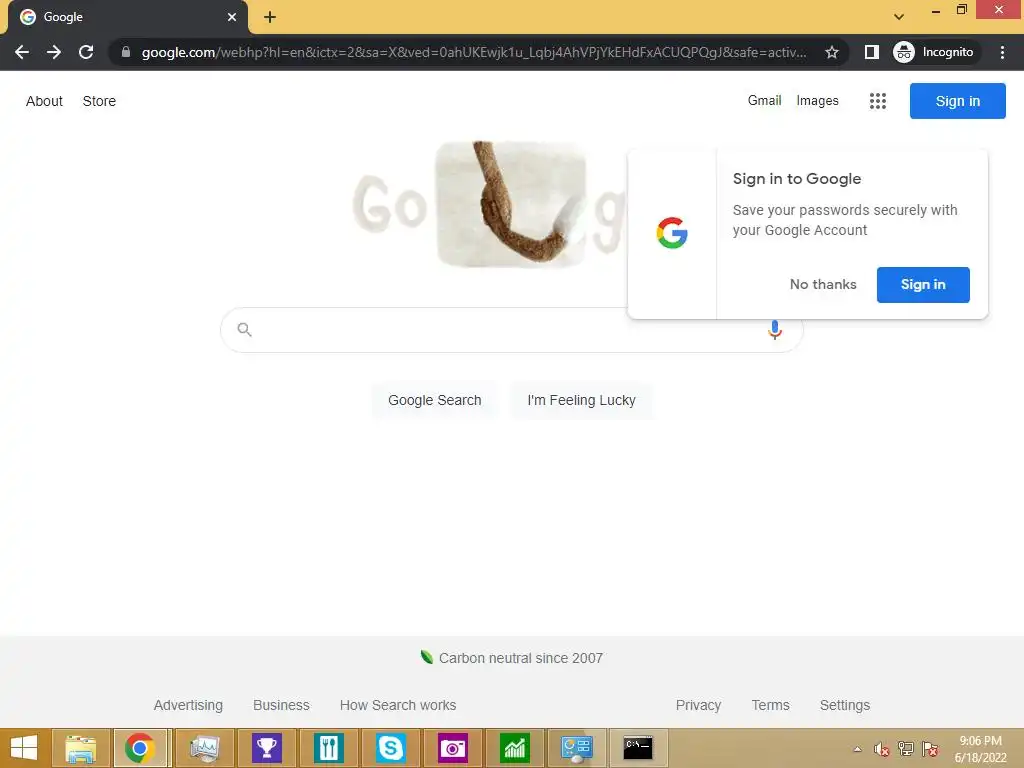The width and height of the screenshot is (1024, 768).
Task: Open the performance monitor taskbar icon
Action: coord(205,748)
